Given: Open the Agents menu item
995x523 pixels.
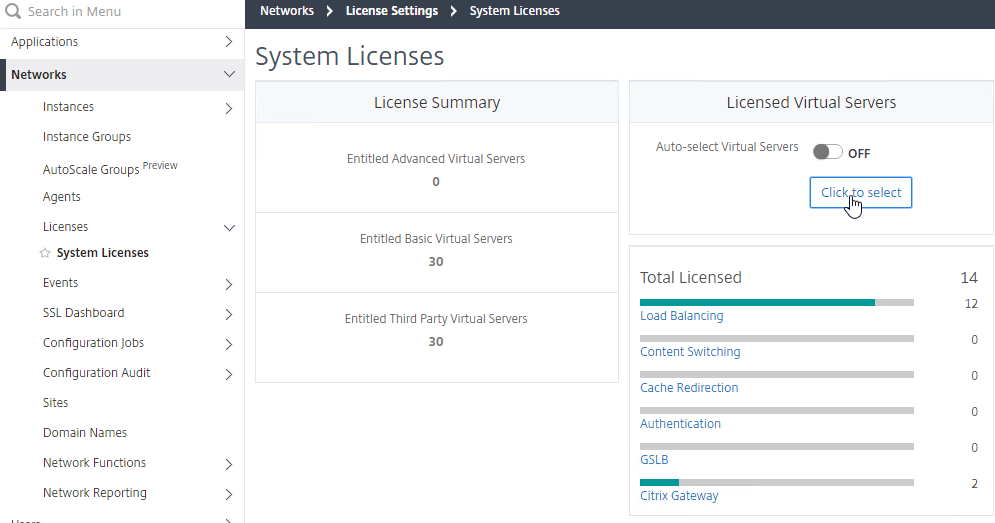Looking at the screenshot, I should (x=62, y=197).
